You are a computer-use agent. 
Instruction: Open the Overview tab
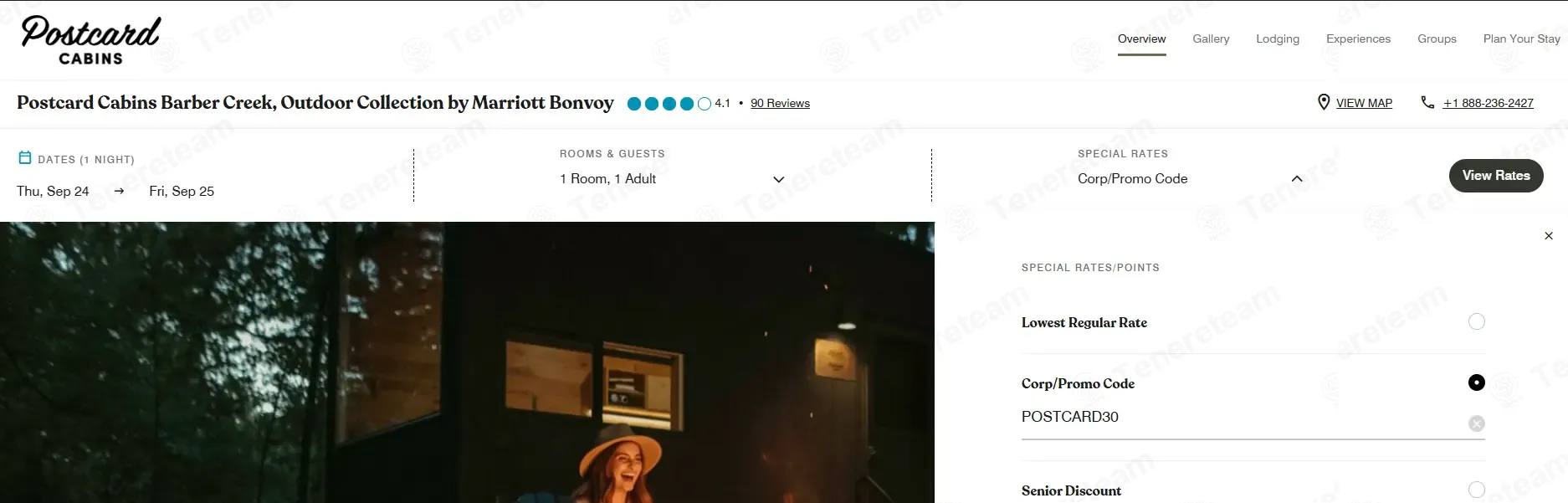(x=1141, y=39)
